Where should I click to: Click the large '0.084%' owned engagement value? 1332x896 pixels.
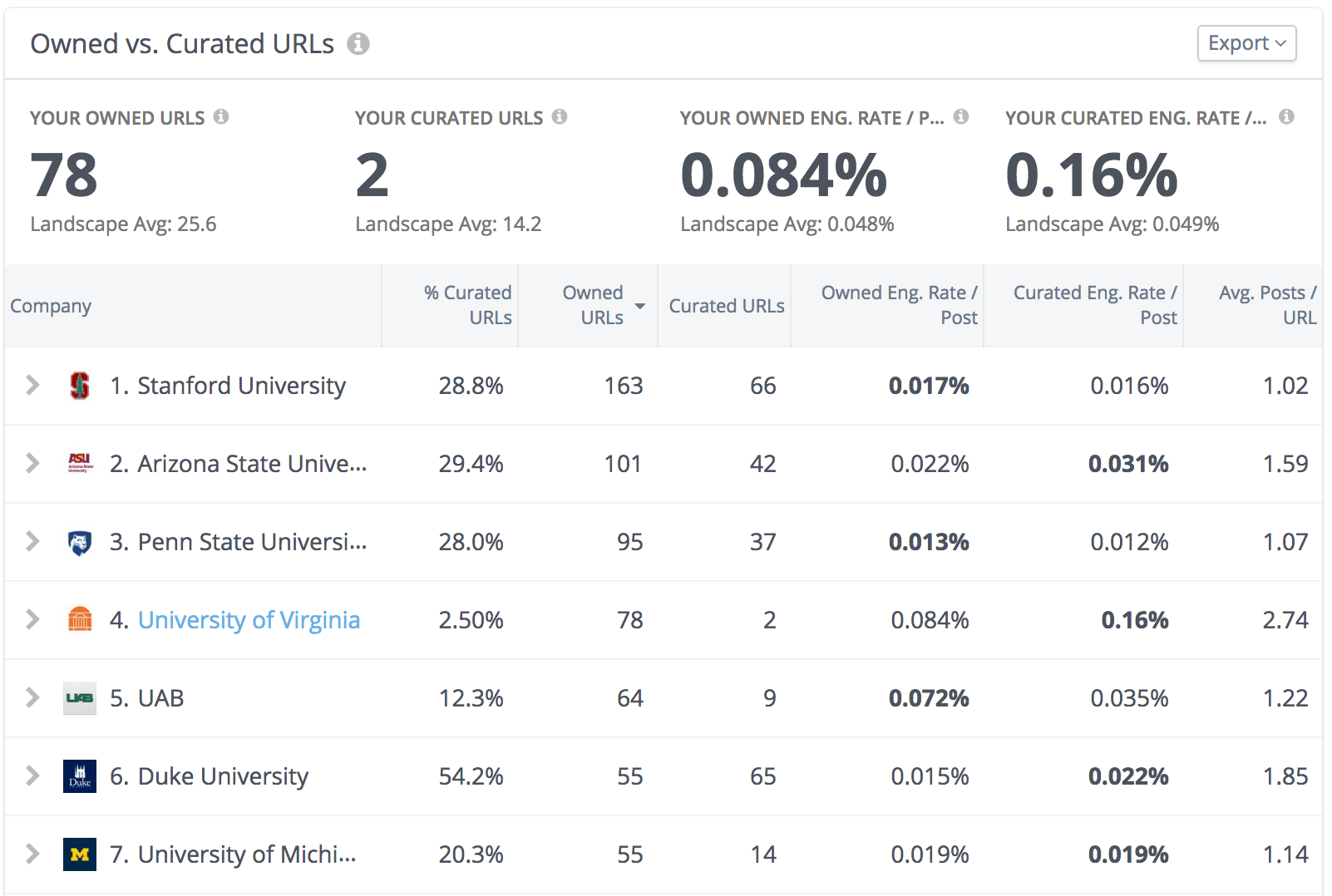pos(784,175)
